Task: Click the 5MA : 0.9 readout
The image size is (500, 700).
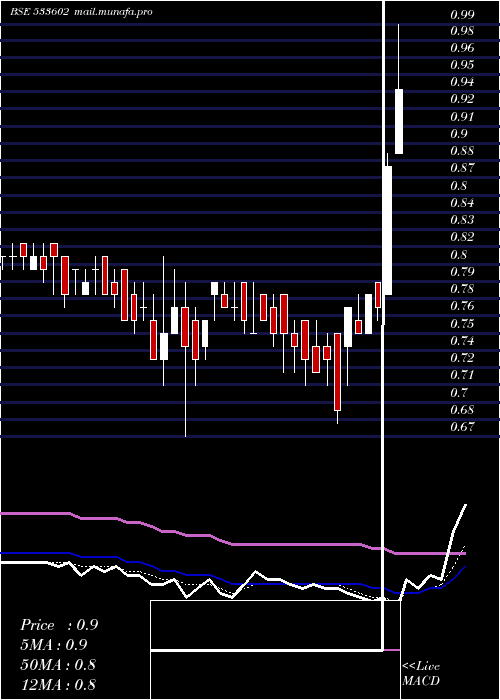Action: 54,645
